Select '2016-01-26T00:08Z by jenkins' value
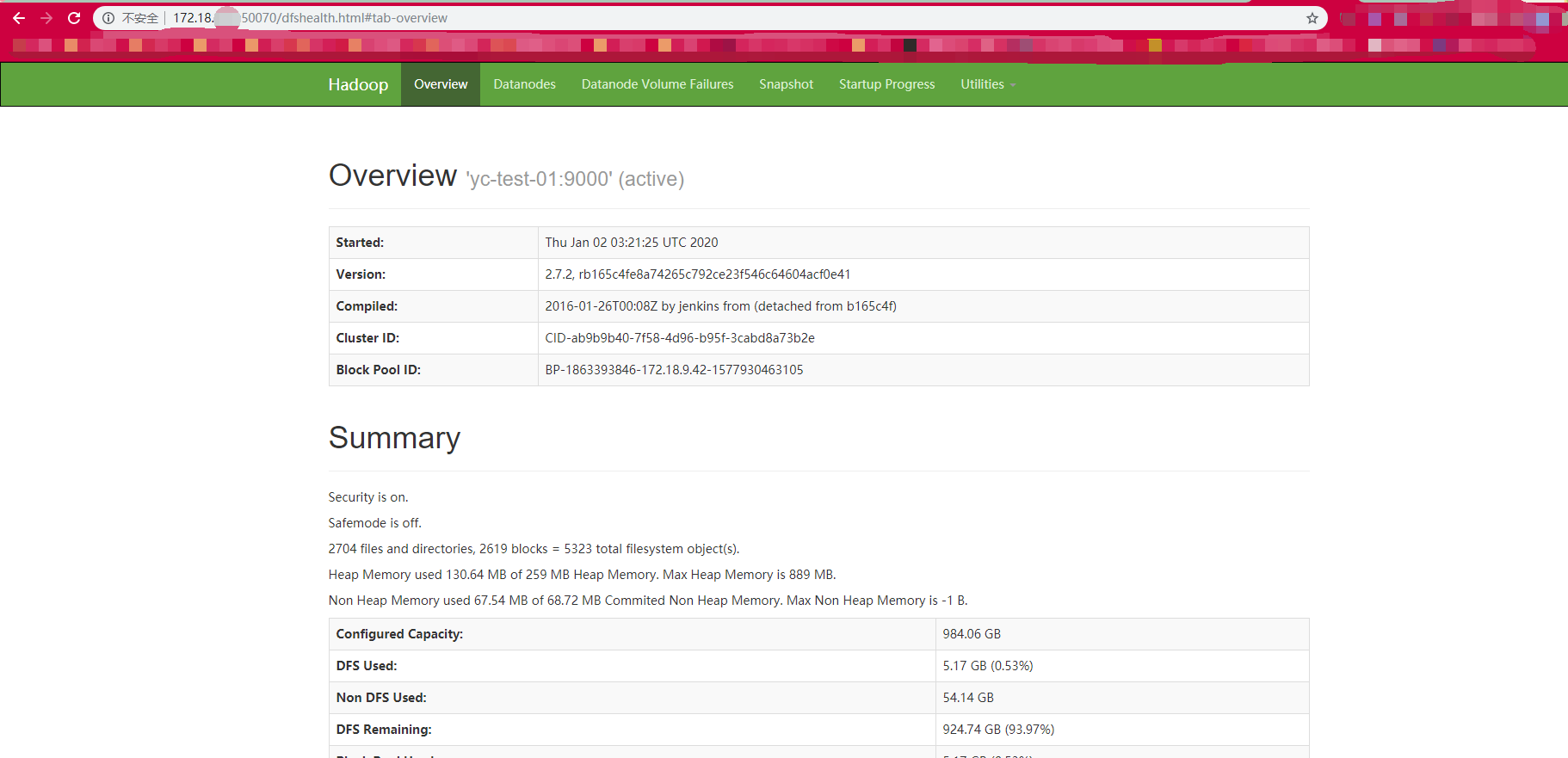This screenshot has width=1568, height=758. coord(720,306)
